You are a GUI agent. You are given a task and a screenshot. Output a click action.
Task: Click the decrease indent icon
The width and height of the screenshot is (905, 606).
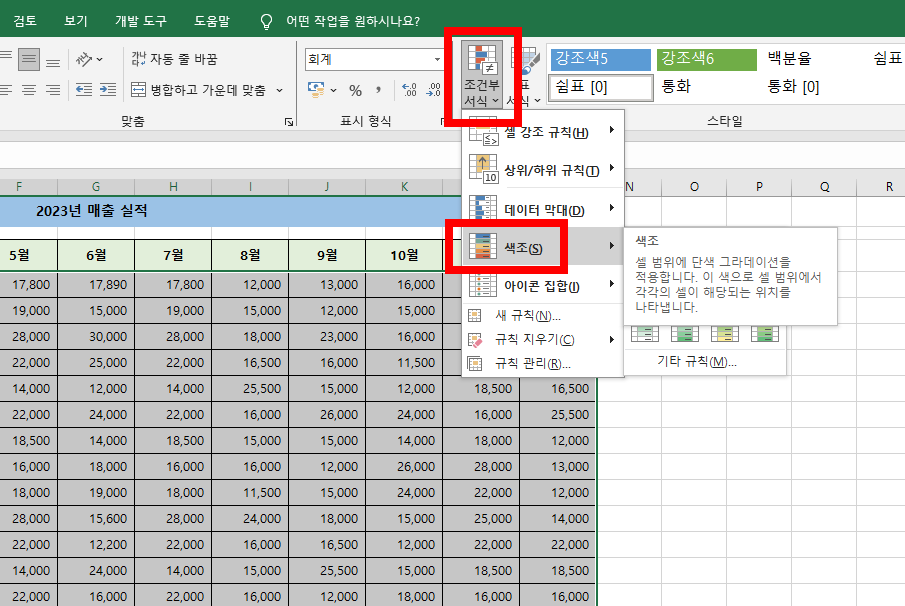coord(84,90)
